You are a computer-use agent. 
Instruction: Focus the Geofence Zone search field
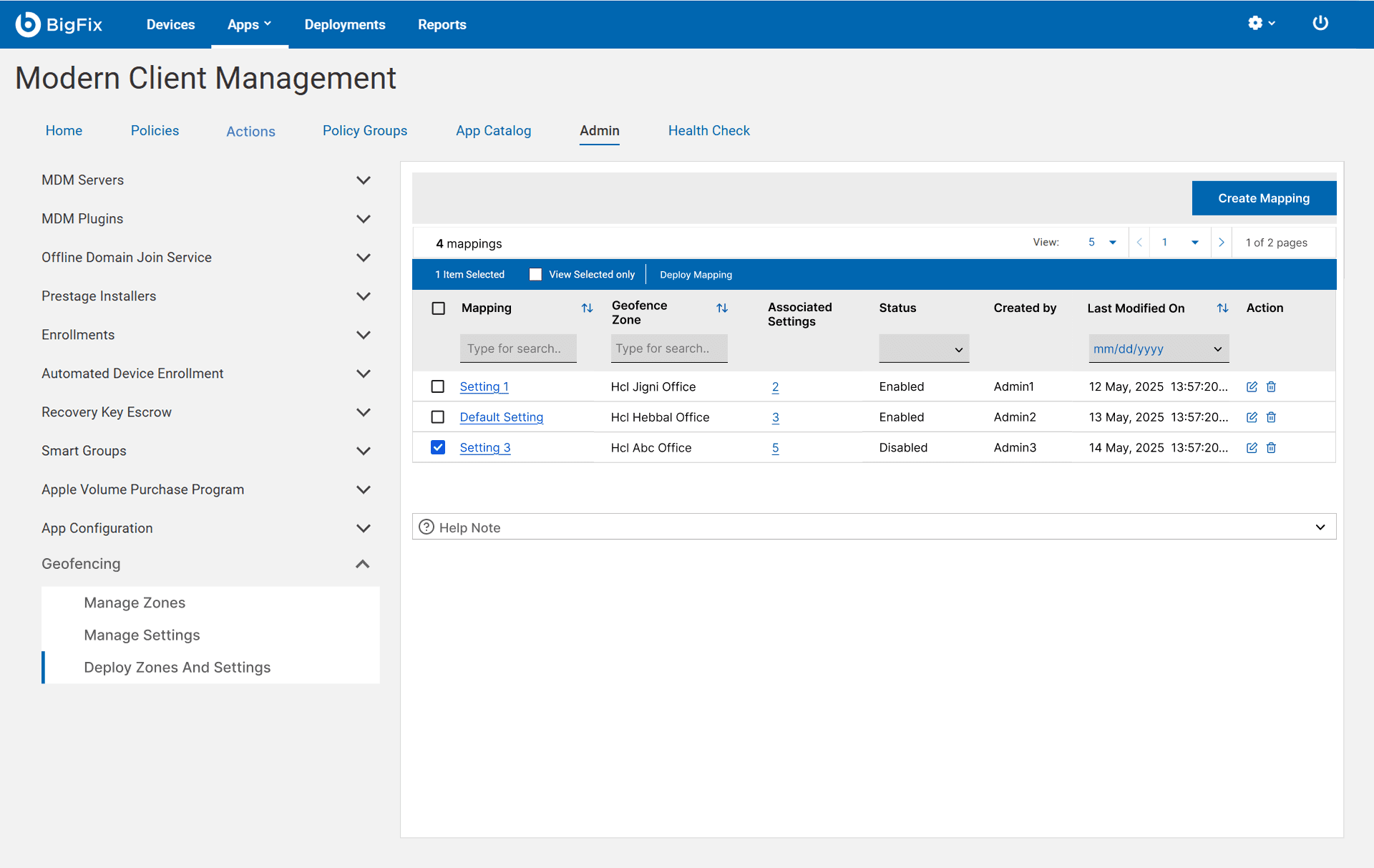click(x=669, y=348)
